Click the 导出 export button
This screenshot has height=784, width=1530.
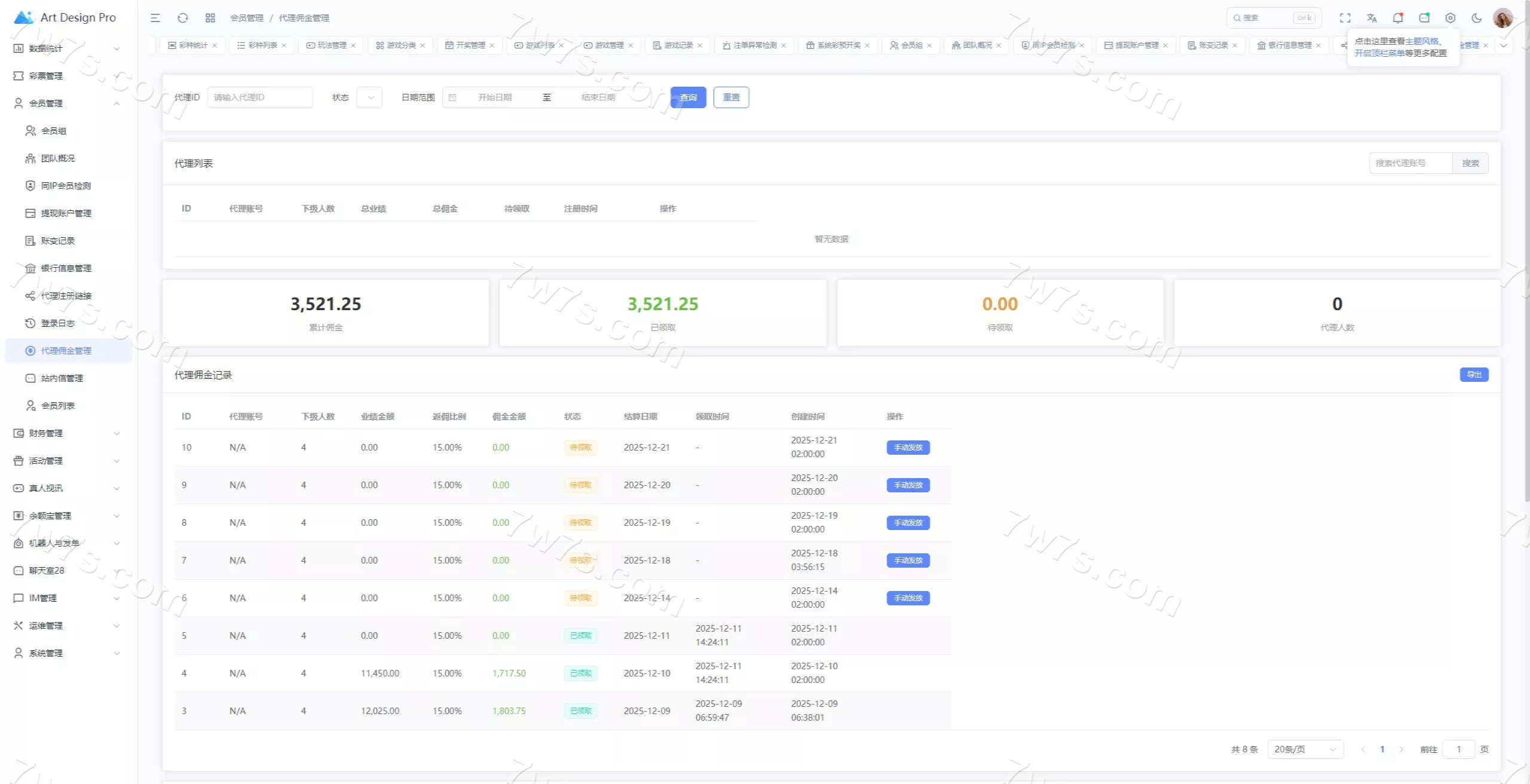1474,375
